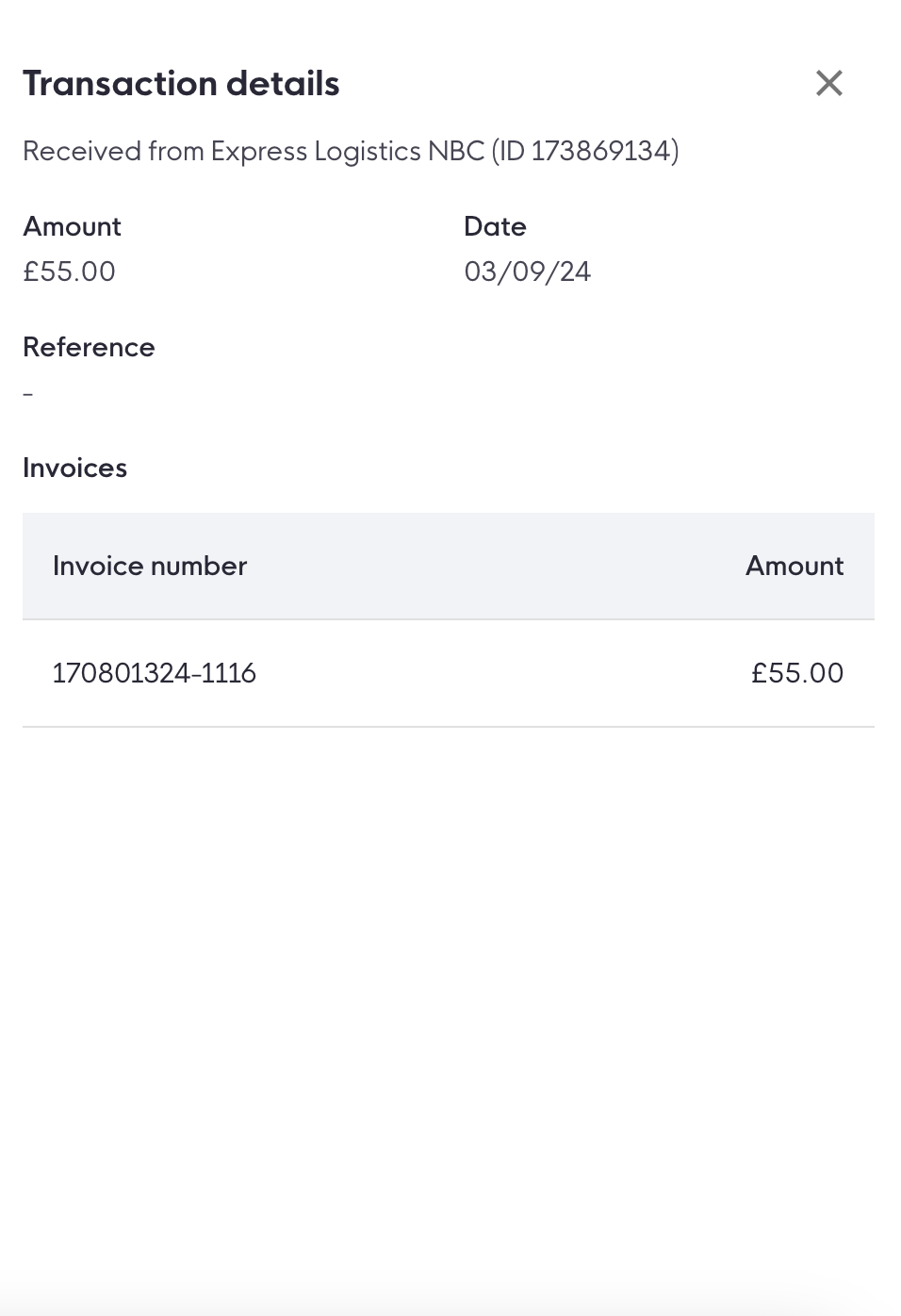Click the shaded invoice table header row

pyautogui.click(x=449, y=566)
